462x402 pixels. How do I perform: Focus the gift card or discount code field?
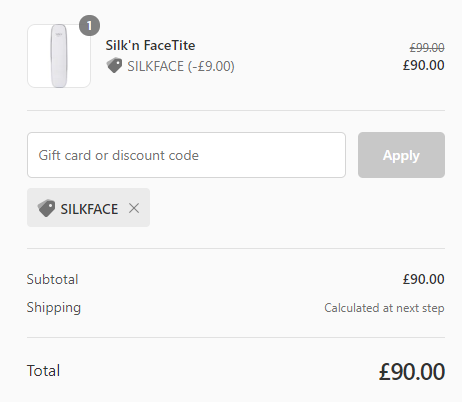[x=186, y=155]
